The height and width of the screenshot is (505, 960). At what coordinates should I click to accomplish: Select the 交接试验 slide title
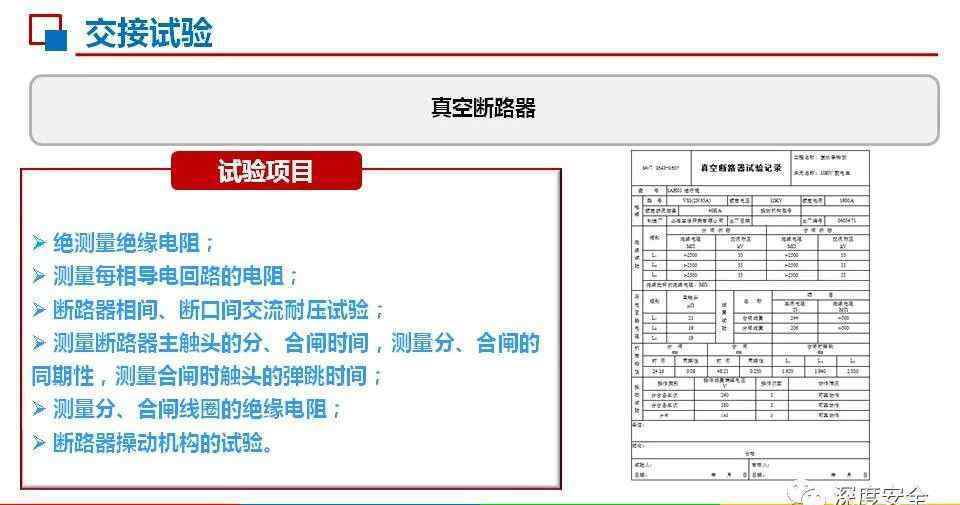pyautogui.click(x=148, y=33)
